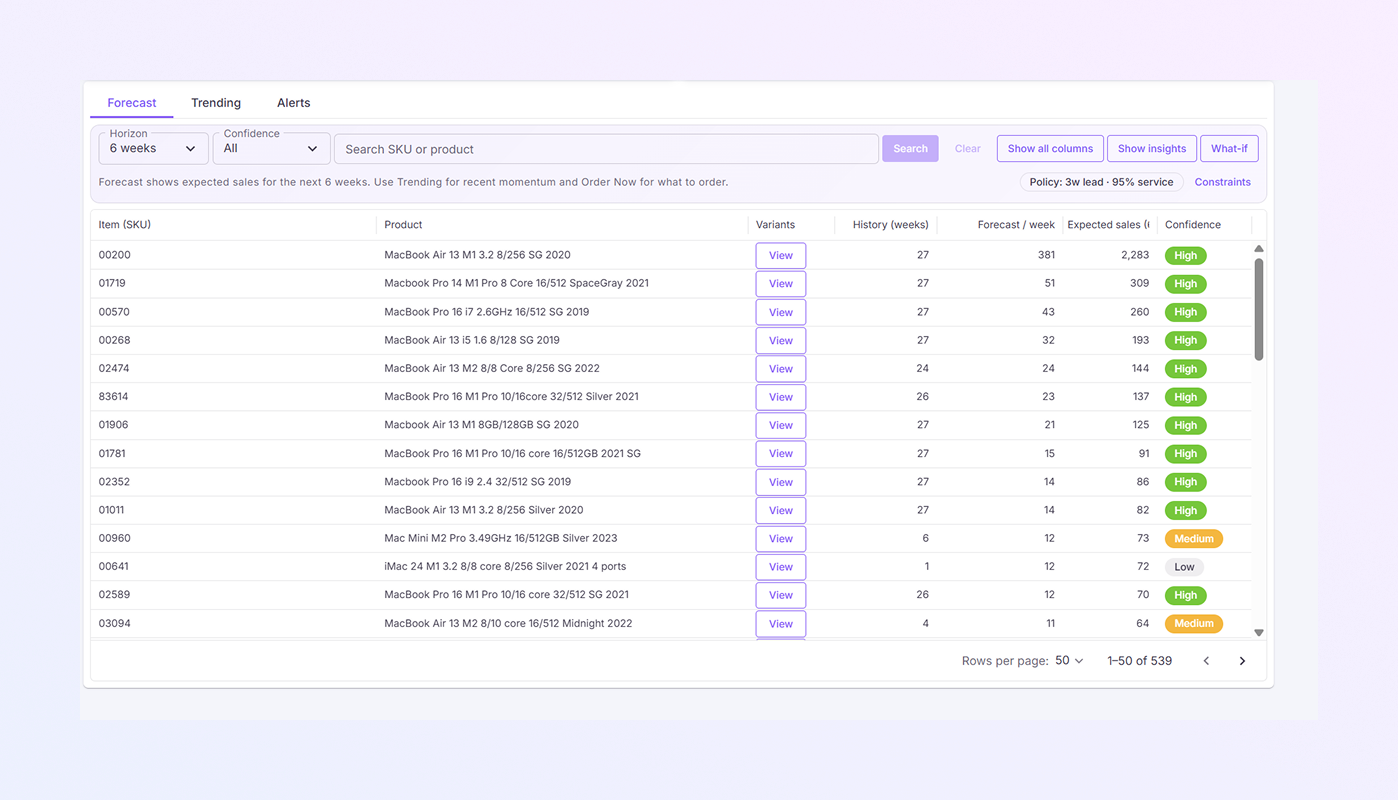Screen dimensions: 1398x800
Task: View variants for SKU 01906
Action: [x=781, y=425]
